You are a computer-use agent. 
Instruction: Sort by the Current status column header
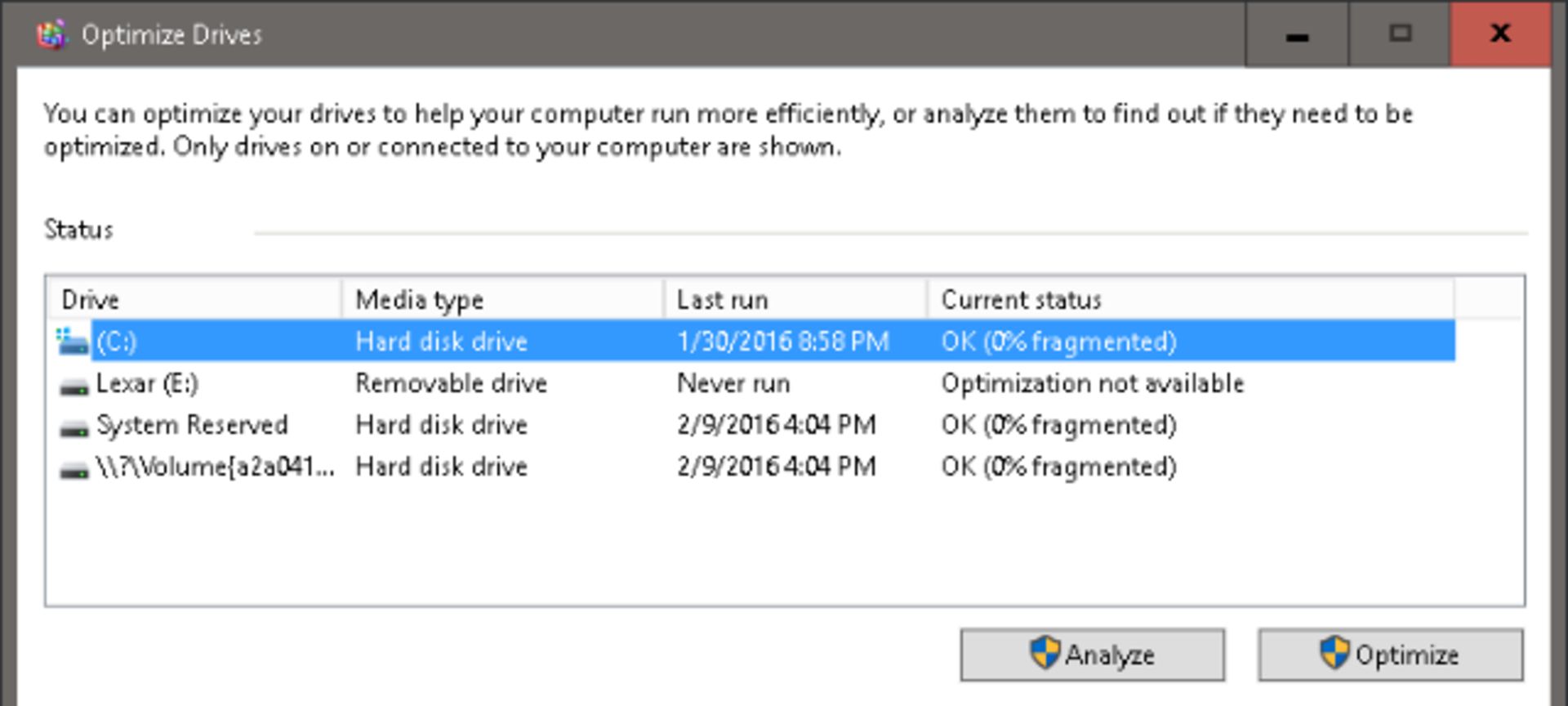click(x=1189, y=300)
